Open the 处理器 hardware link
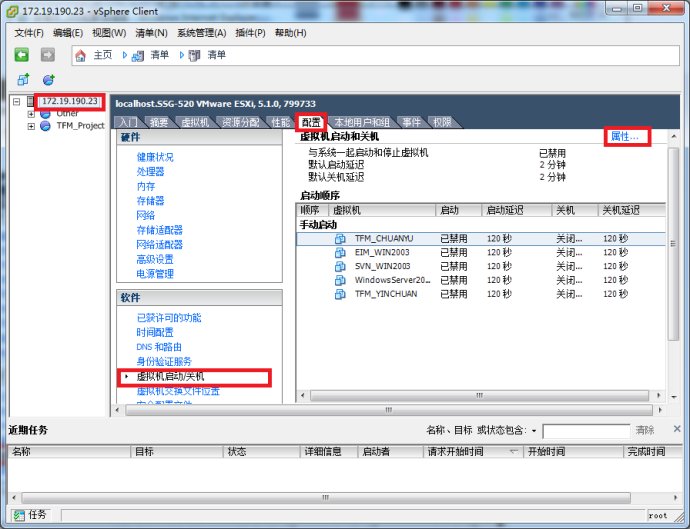Image resolution: width=690 pixels, height=529 pixels. coord(150,172)
